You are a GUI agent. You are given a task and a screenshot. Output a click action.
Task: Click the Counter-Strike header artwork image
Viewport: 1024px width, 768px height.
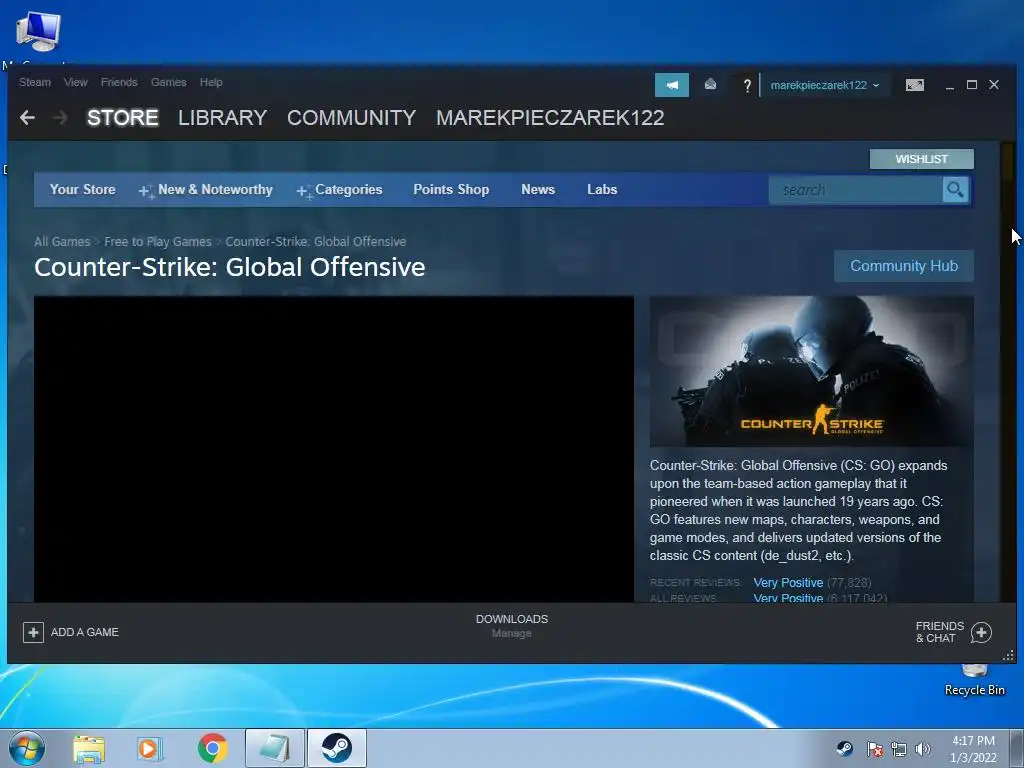click(x=812, y=371)
